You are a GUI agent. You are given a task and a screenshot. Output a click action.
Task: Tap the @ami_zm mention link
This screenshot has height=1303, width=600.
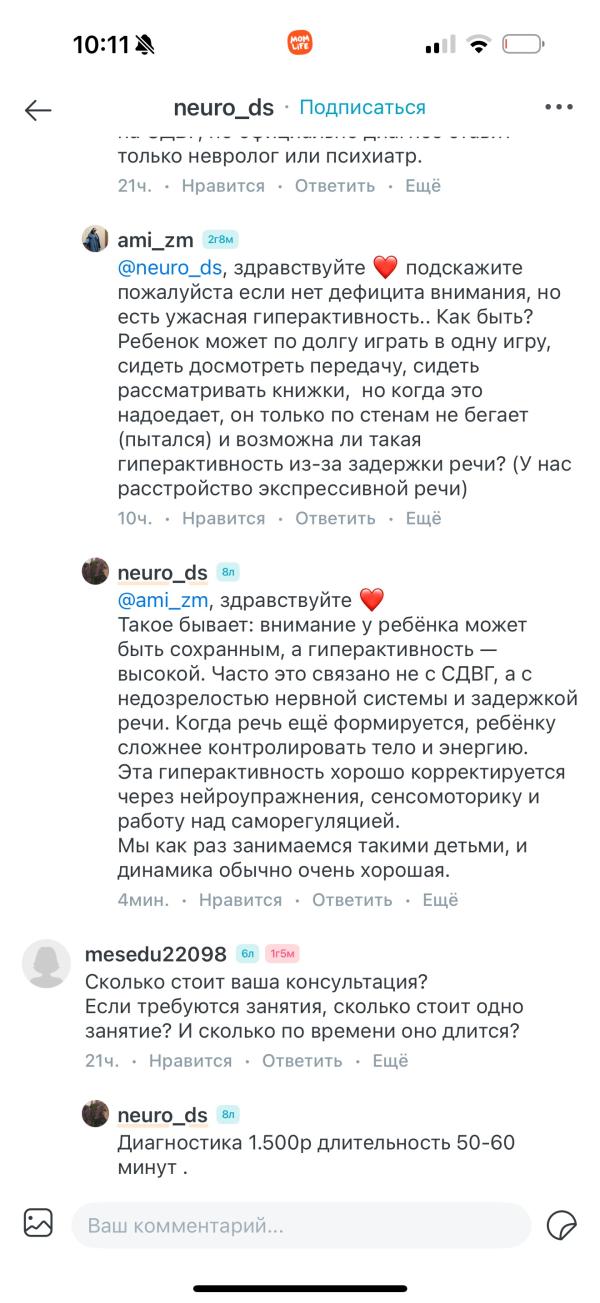click(x=162, y=600)
